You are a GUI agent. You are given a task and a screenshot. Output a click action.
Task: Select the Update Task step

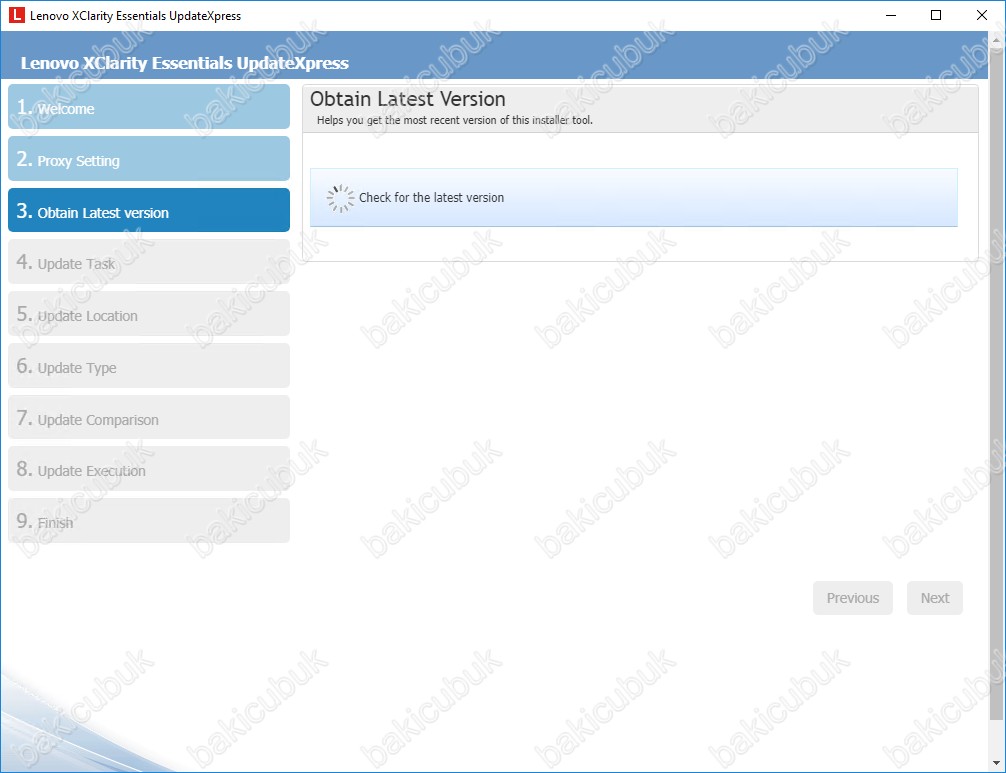pyautogui.click(x=149, y=262)
